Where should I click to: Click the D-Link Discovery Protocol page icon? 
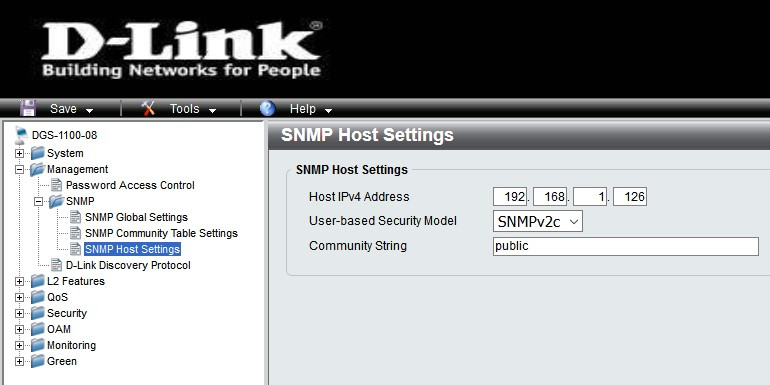[57, 265]
